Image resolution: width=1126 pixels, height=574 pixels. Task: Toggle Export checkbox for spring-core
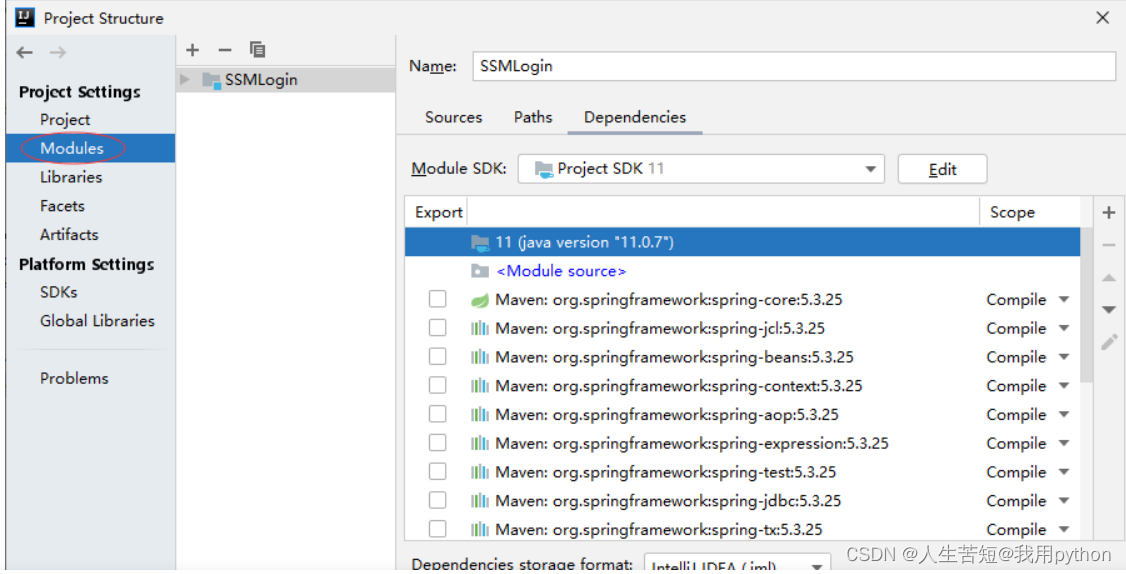(437, 299)
